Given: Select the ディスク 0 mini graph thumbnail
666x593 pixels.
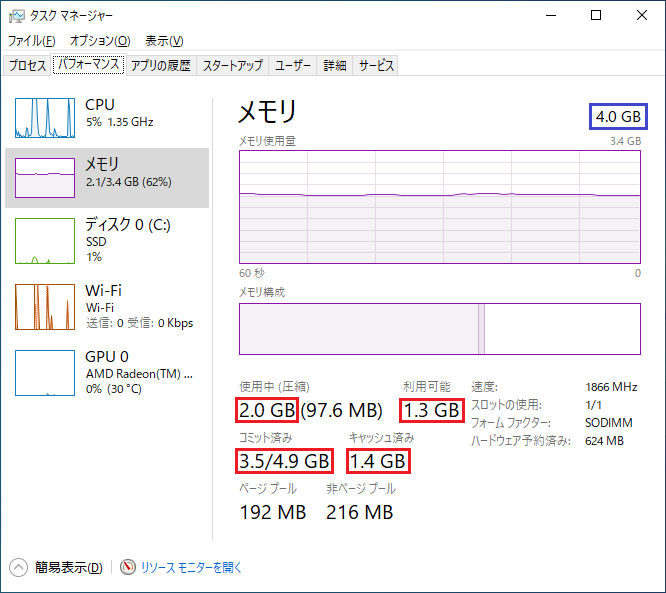Looking at the screenshot, I should coord(45,241).
